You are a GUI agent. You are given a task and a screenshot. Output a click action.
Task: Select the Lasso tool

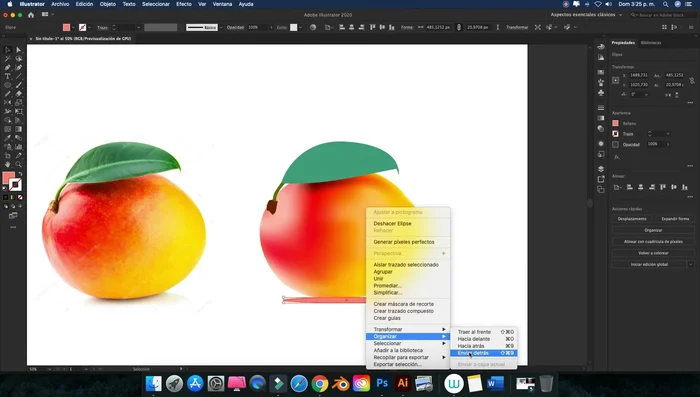click(x=18, y=59)
